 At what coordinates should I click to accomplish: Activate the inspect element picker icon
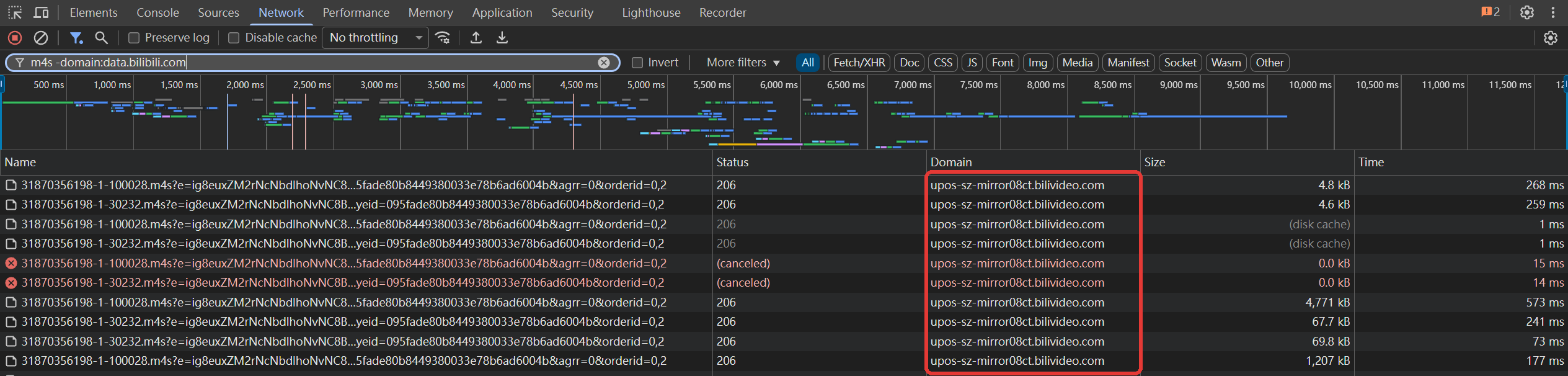(15, 12)
